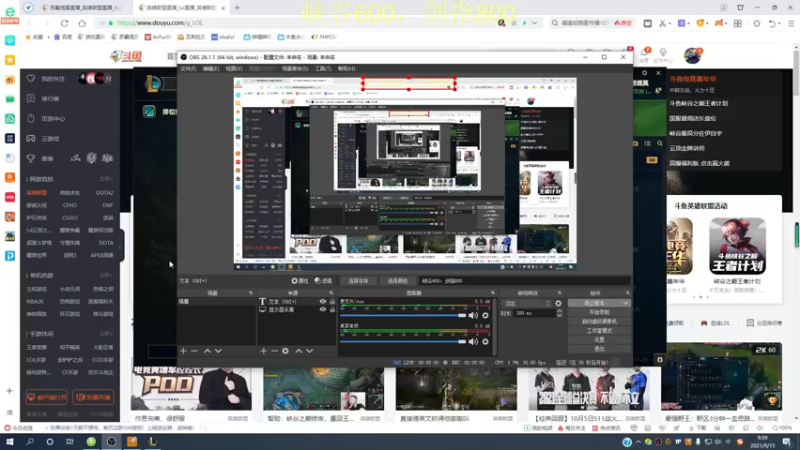This screenshot has height=450, width=800.
Task: Click Select Font button in OBS toolbar
Action: coord(358,281)
